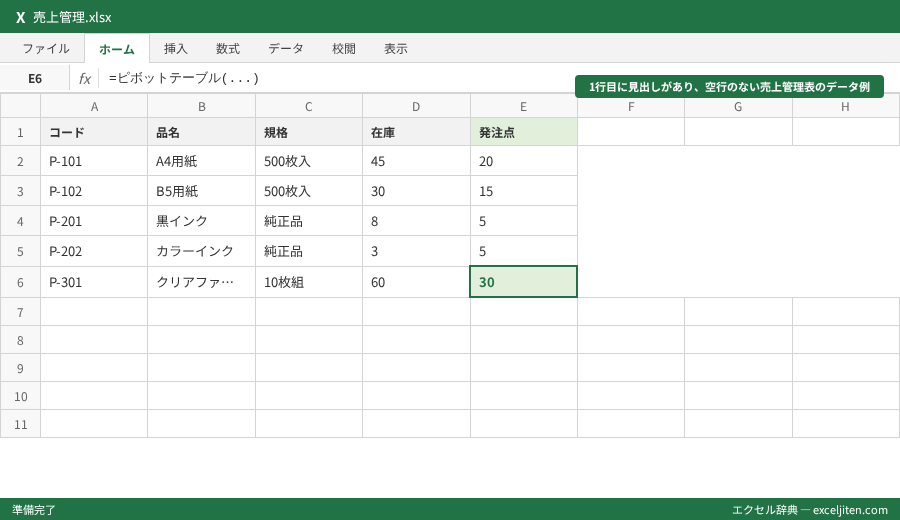Select stock cell with value 8

point(416,220)
